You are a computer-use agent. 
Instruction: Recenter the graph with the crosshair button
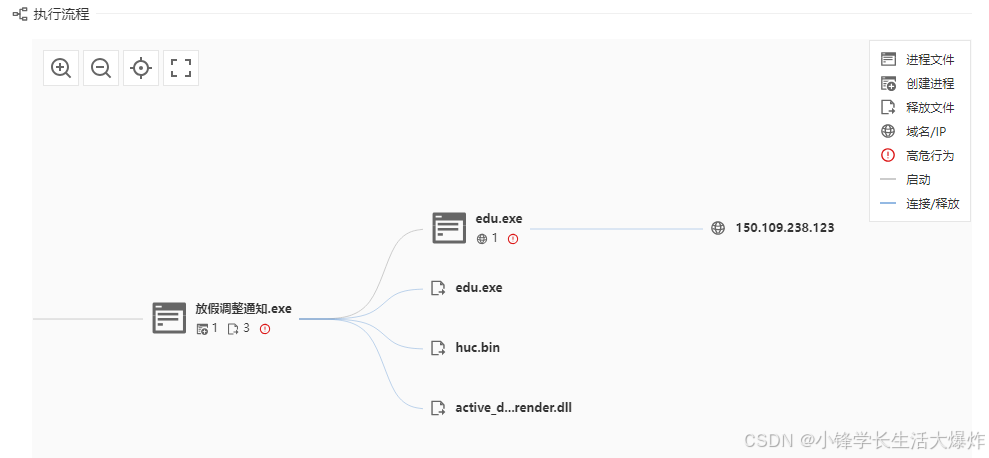(141, 68)
